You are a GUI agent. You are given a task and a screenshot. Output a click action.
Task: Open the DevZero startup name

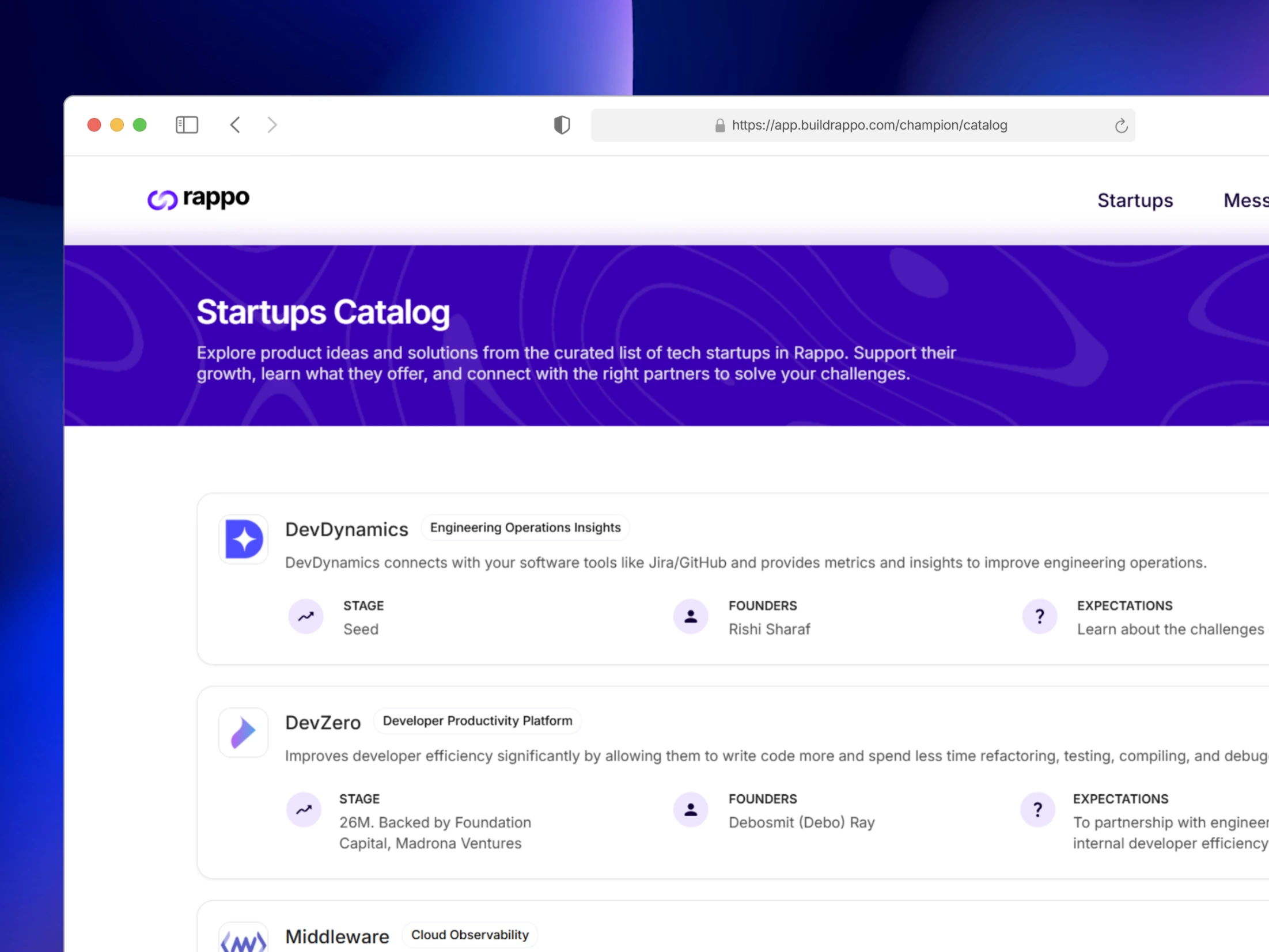pos(323,723)
